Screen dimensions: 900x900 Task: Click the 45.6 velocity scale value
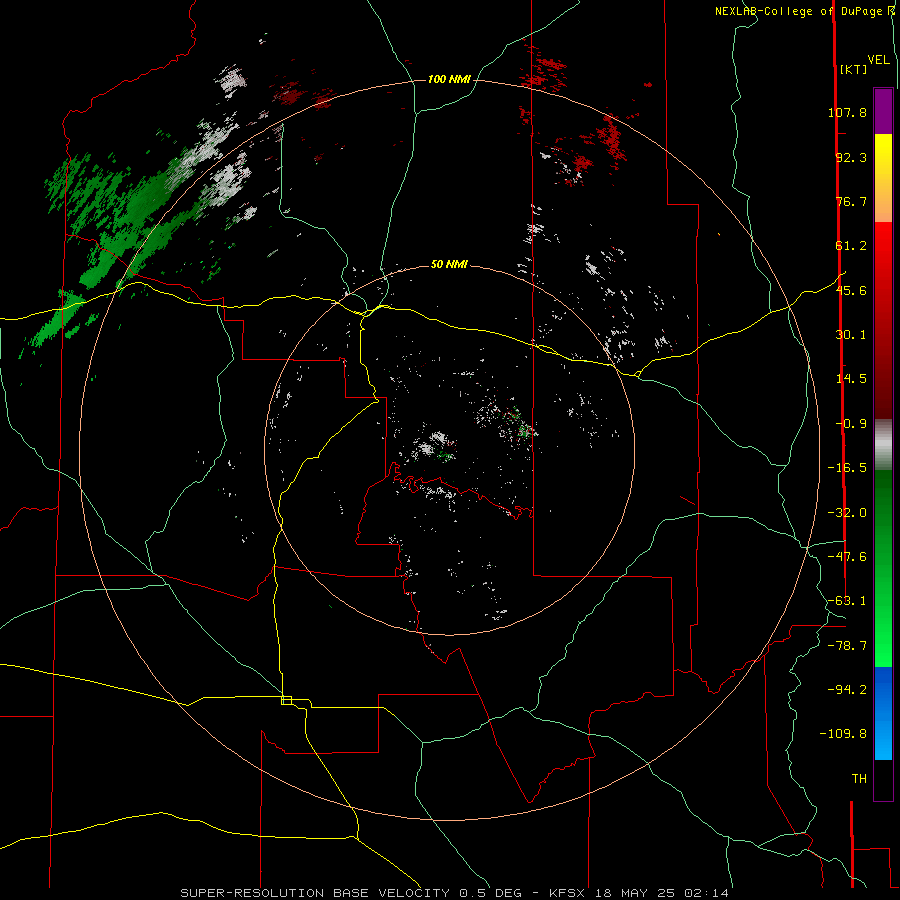click(851, 290)
